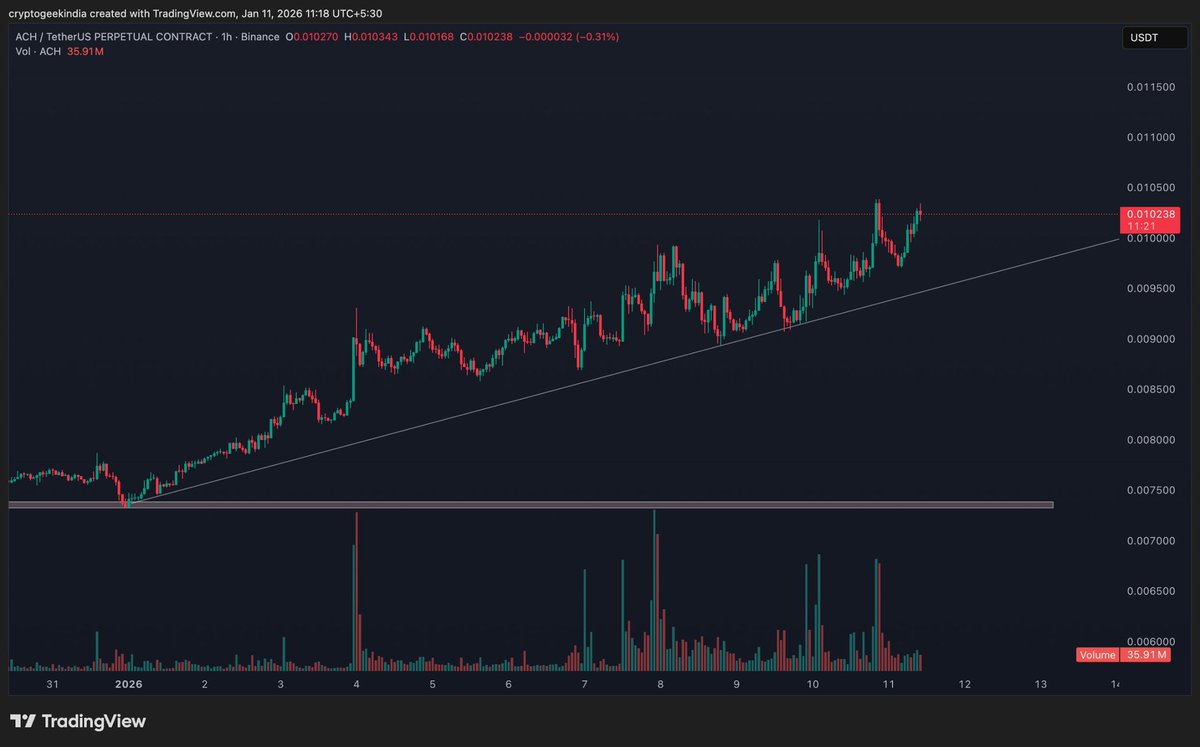Click the date label 7 on time axis
The height and width of the screenshot is (747, 1200).
(x=584, y=685)
